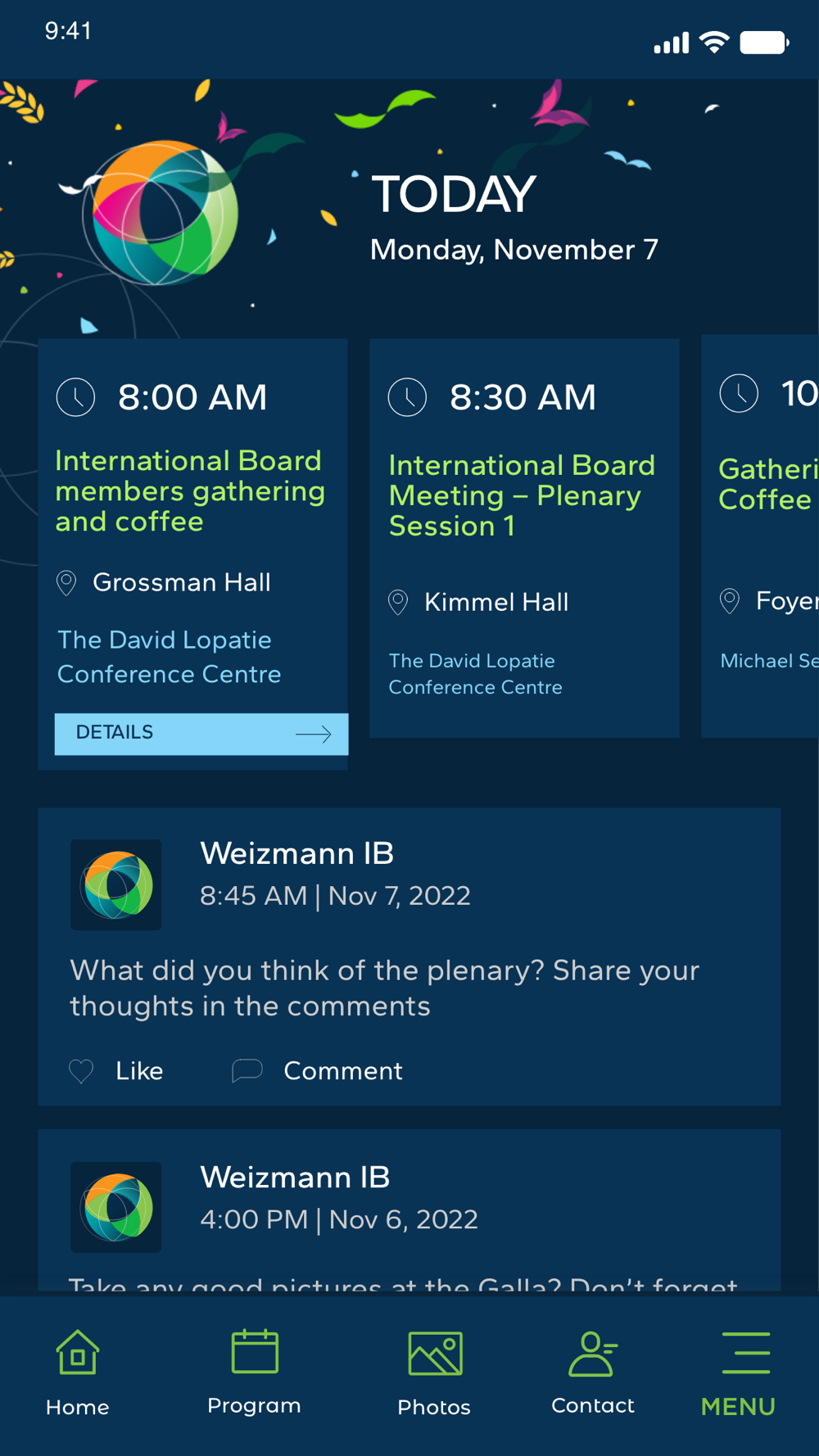Open the Conference Centre link under Kimmel Hall
The image size is (819, 1456).
475,674
